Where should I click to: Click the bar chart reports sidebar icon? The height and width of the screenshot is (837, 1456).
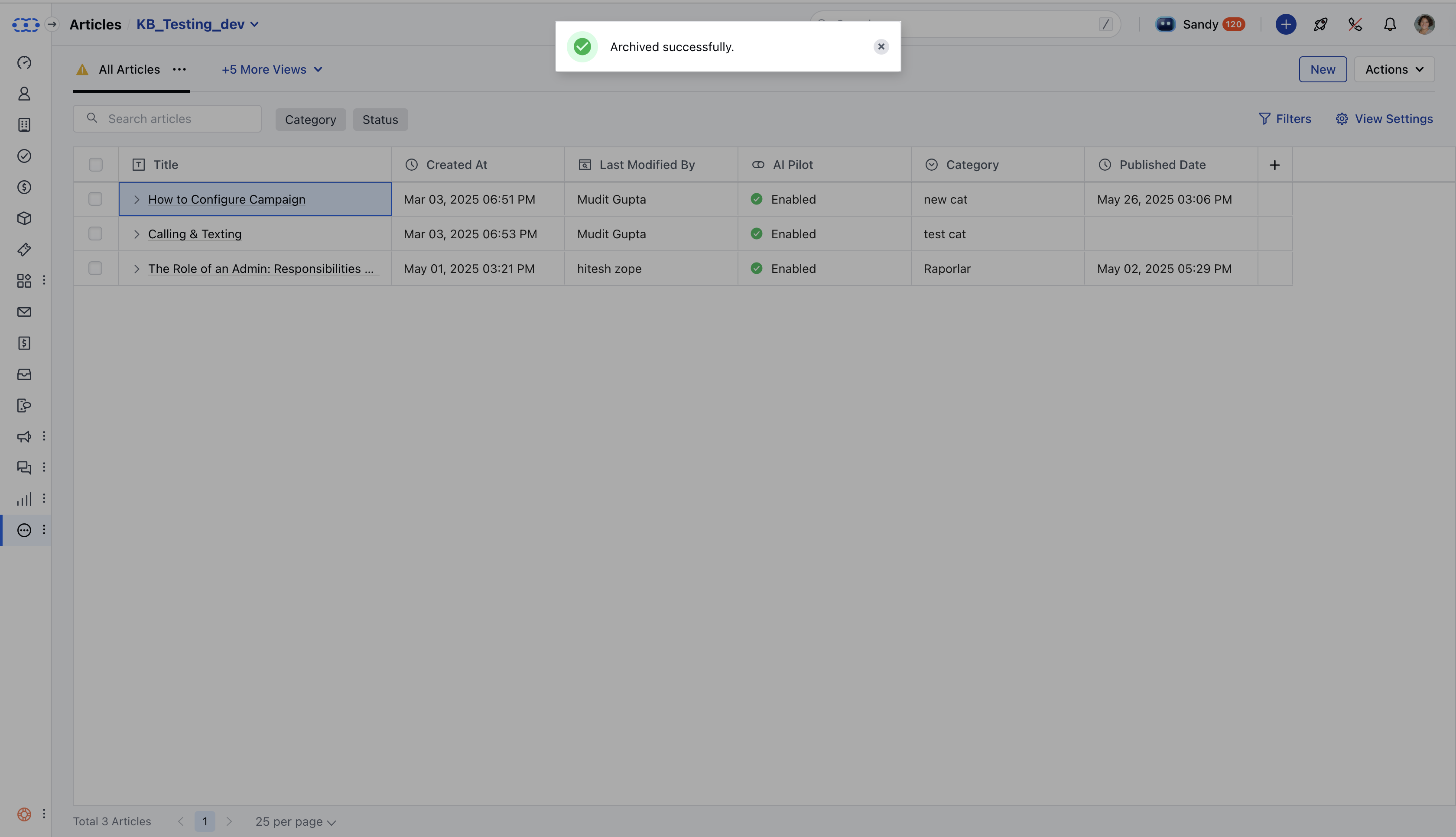tap(24, 499)
